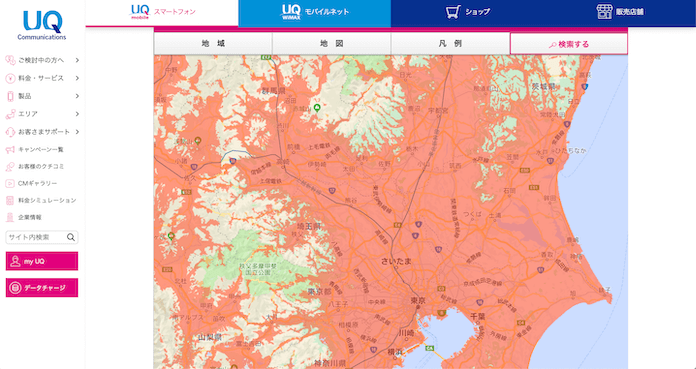The width and height of the screenshot is (696, 369).
Task: Click the green marker near 赤城山 on map
Action: point(317,107)
